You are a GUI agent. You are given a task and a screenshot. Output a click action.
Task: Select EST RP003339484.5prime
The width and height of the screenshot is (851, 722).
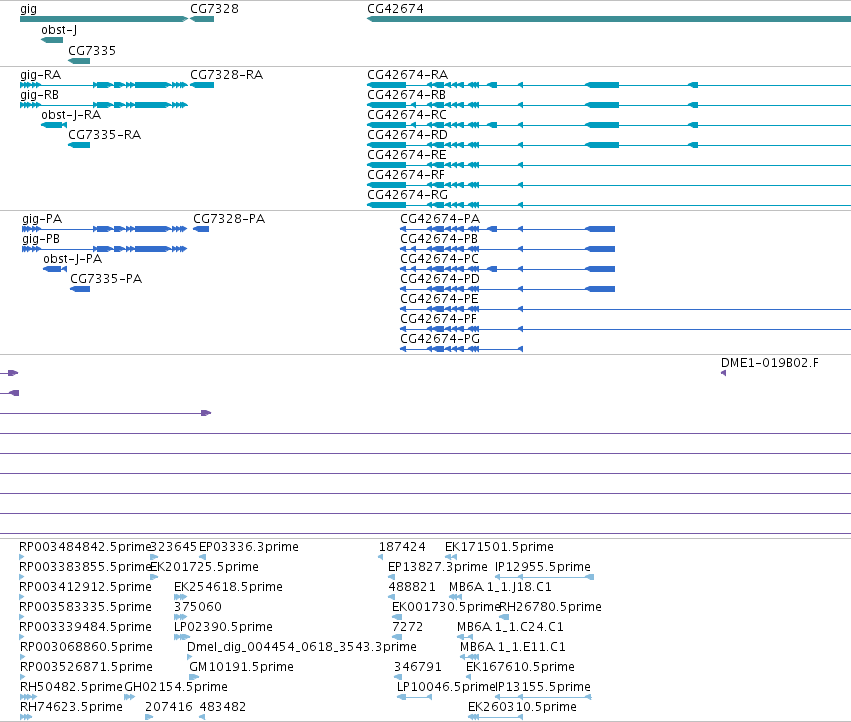[85, 626]
